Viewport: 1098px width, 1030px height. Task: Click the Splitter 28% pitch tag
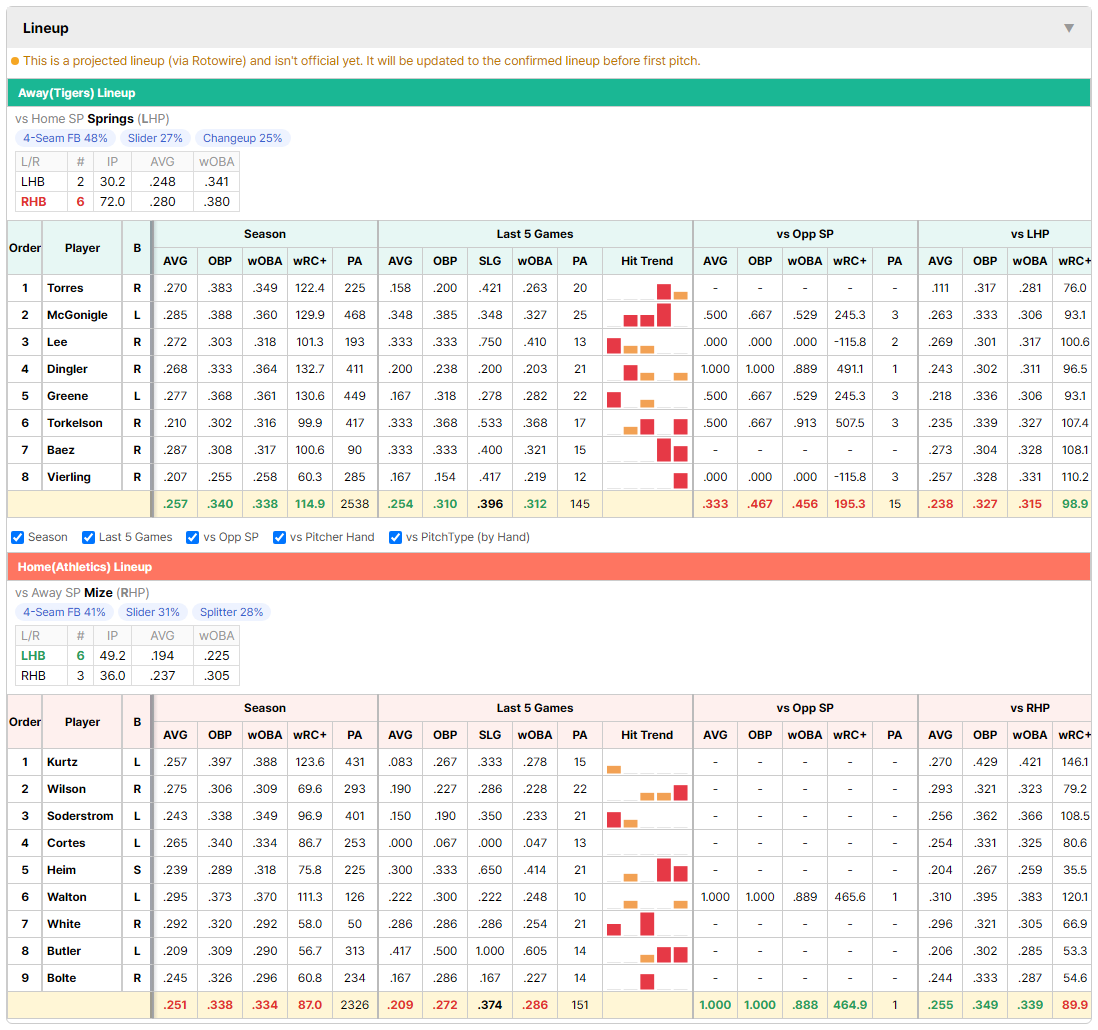[231, 612]
